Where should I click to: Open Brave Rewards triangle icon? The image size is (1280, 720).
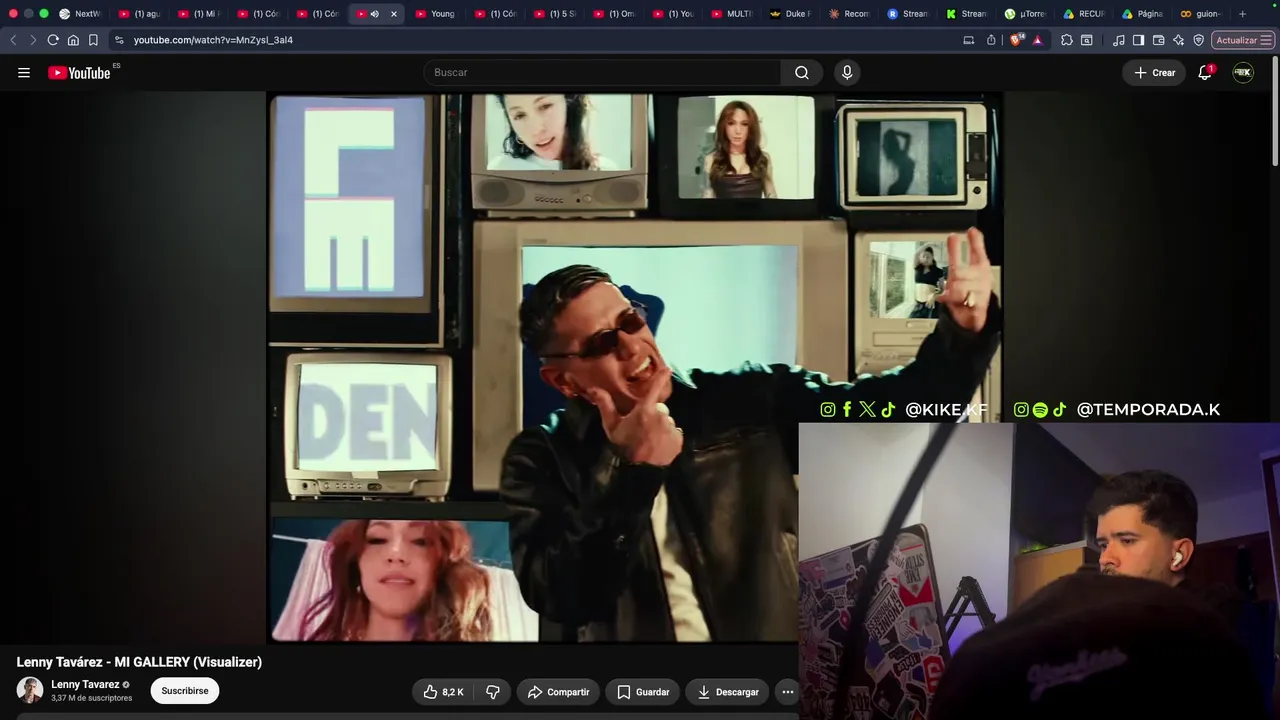point(1037,40)
